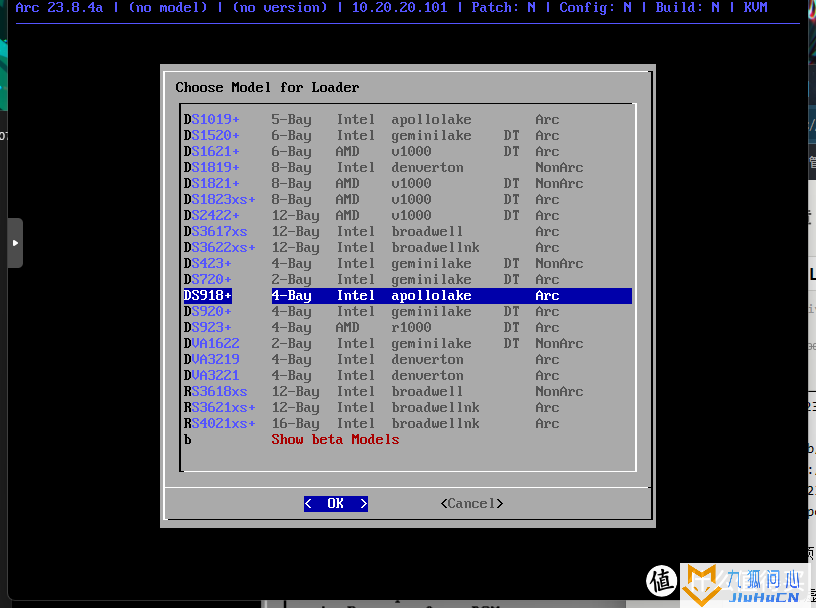
Task: Click the highlighted DS918+ row
Action: tap(407, 296)
